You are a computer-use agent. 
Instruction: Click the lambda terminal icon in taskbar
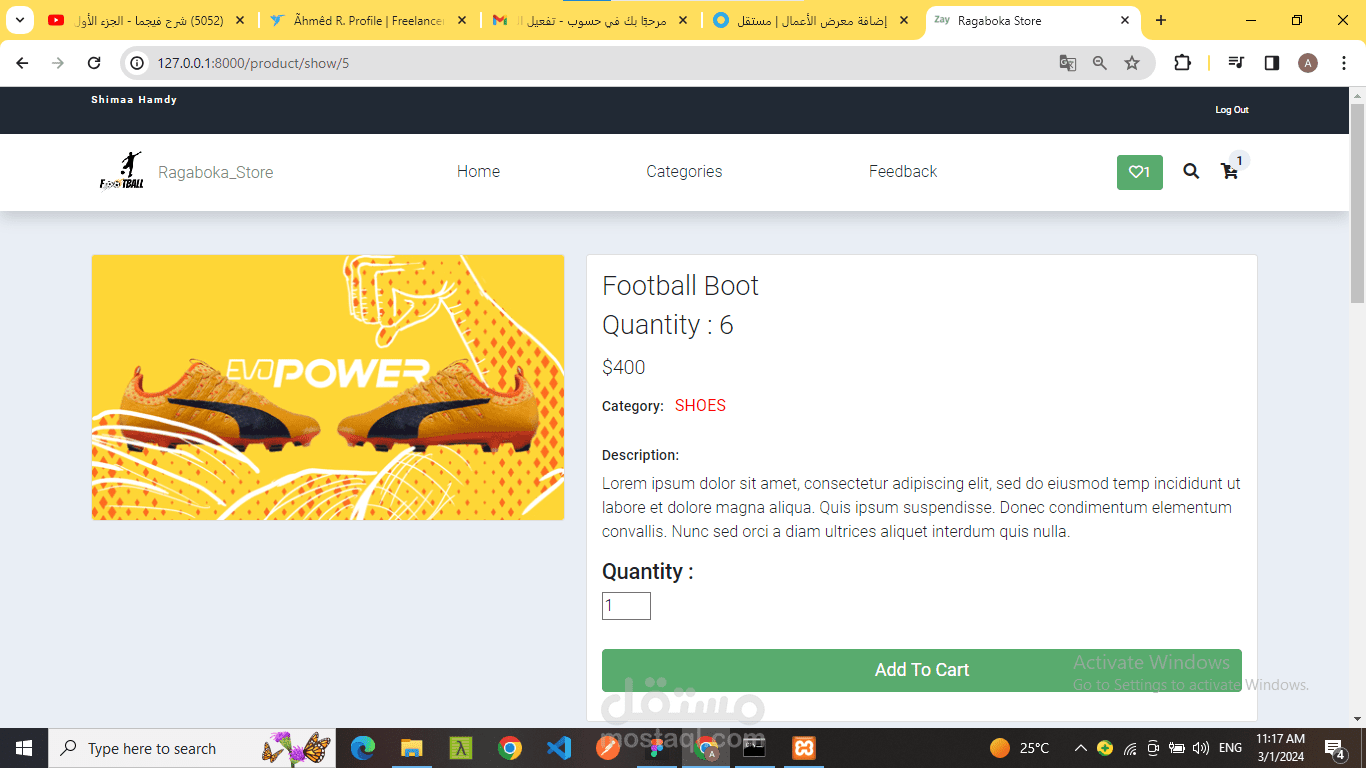pyautogui.click(x=460, y=748)
